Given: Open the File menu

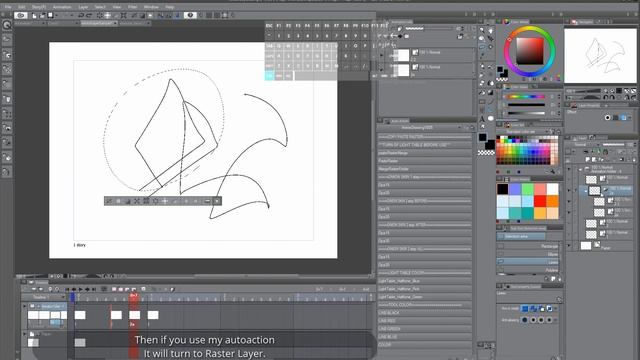Looking at the screenshot, I should coord(8,7).
